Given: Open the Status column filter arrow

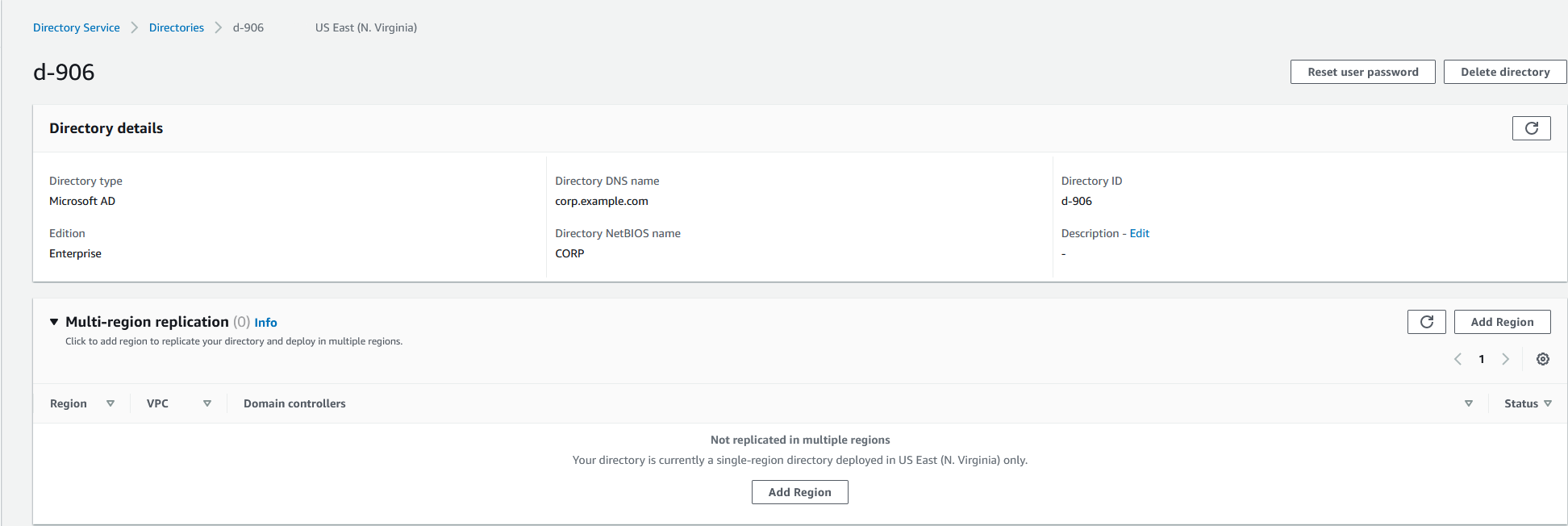Looking at the screenshot, I should [x=1549, y=403].
